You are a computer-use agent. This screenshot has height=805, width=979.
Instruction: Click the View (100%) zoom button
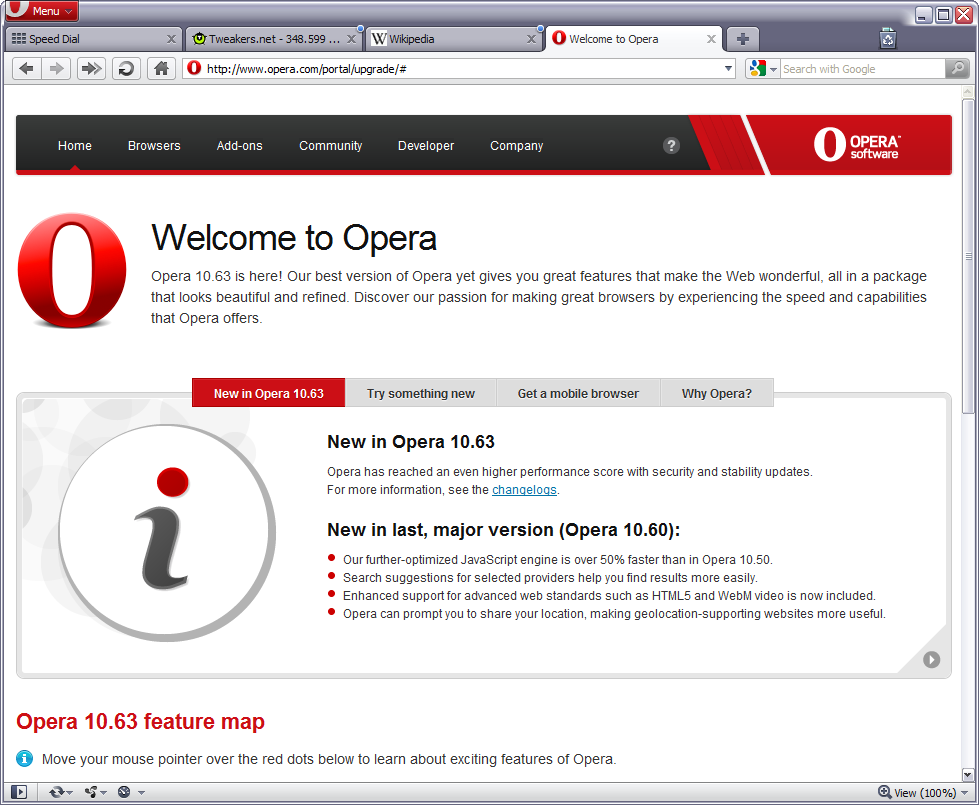tap(917, 793)
